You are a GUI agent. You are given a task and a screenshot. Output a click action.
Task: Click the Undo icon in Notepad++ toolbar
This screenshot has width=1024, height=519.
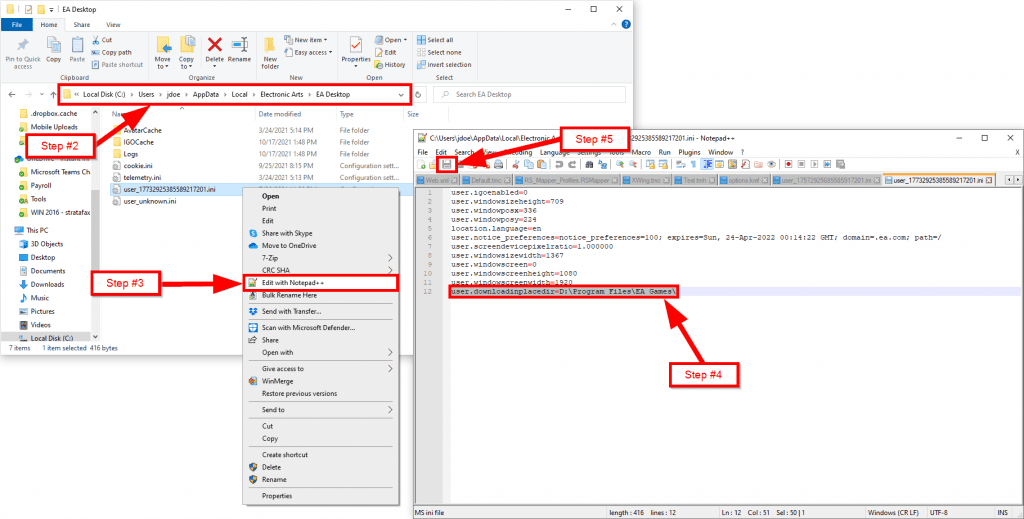[x=558, y=165]
